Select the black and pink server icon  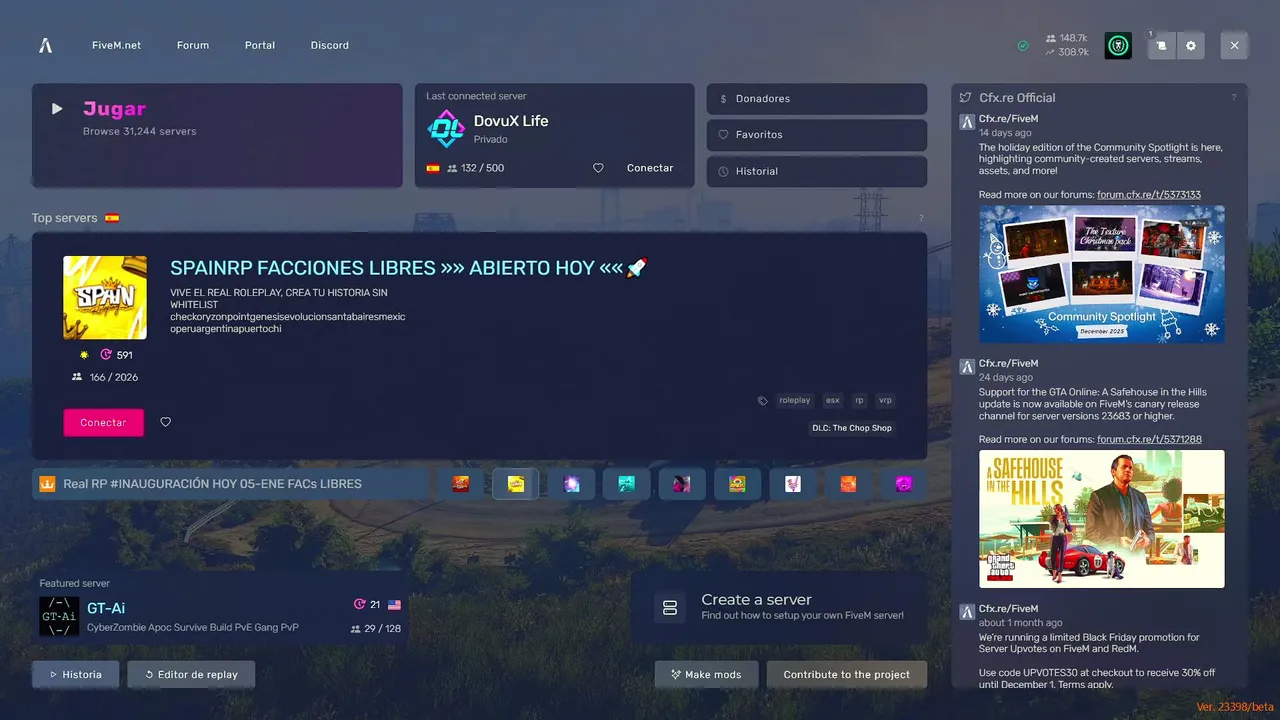tap(682, 484)
